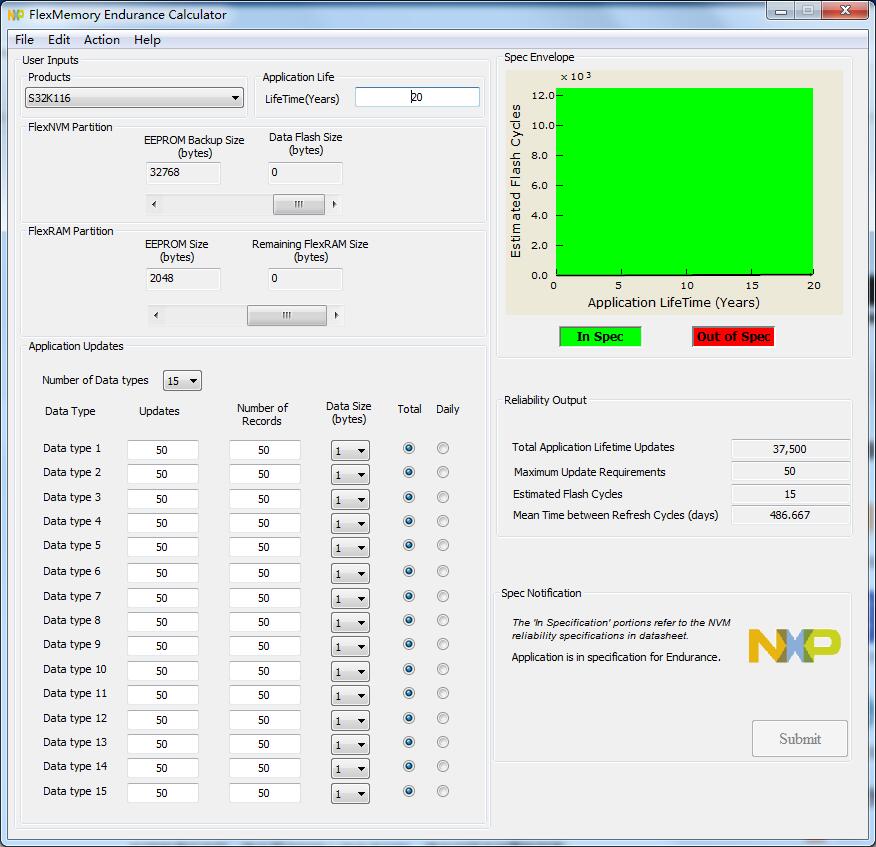Select Daily radio for Data type 1
876x847 pixels.
[x=443, y=448]
